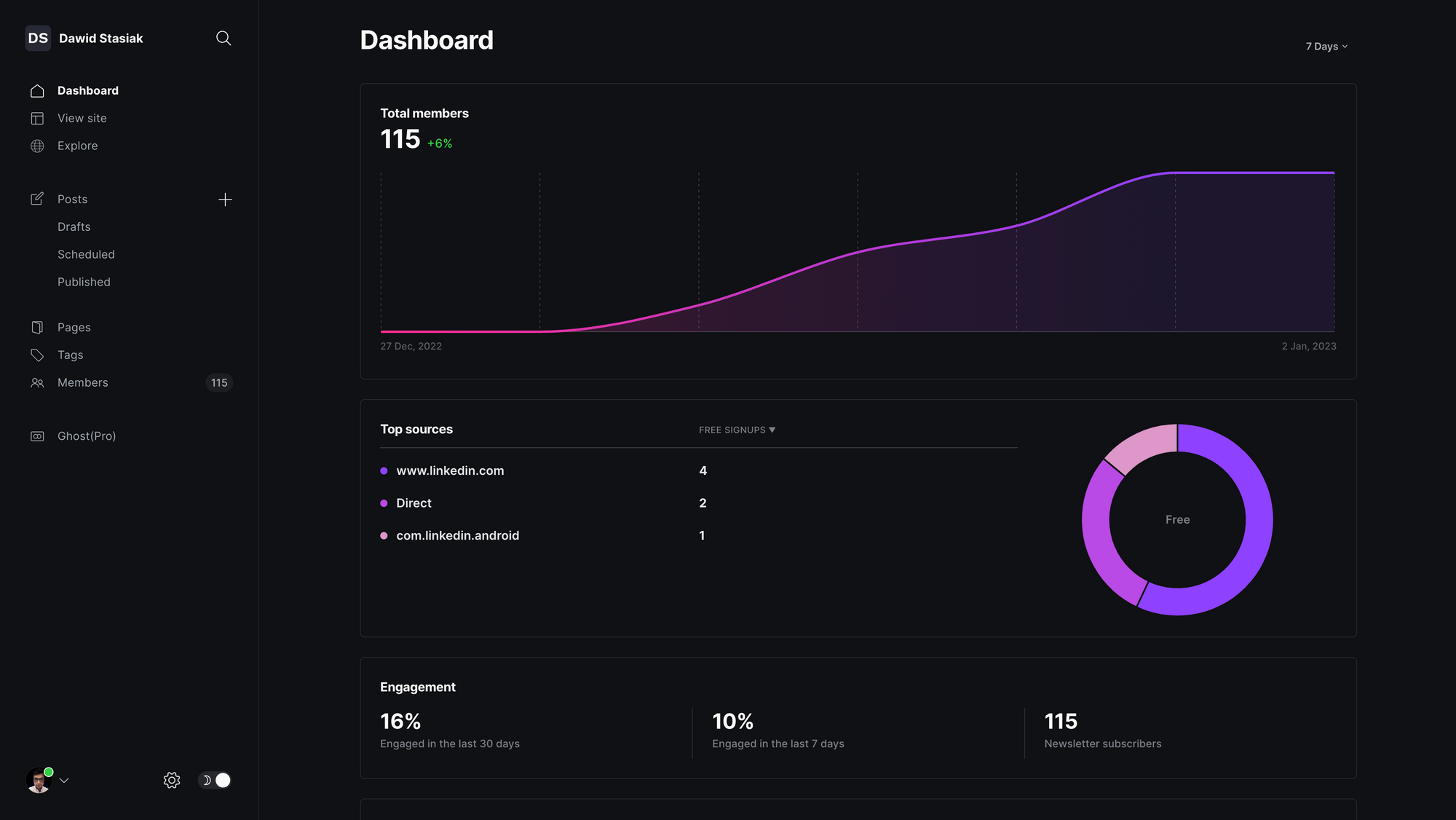Click the Posts pencil icon
1456x820 pixels.
(37, 199)
